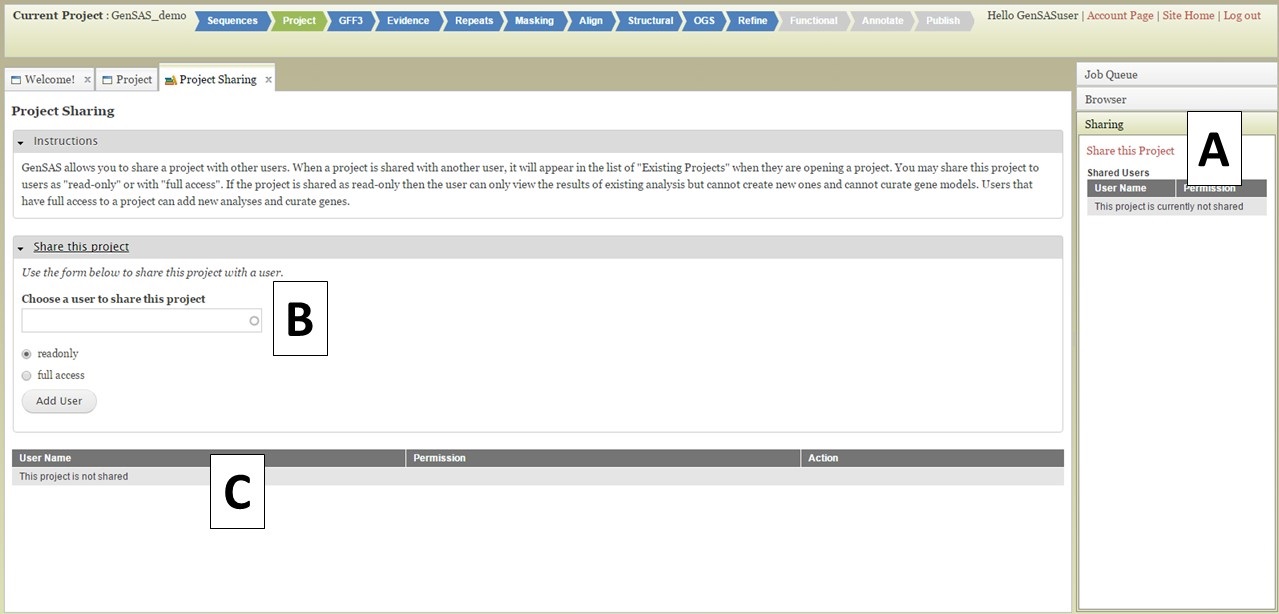The height and width of the screenshot is (614, 1279).
Task: Go to the Sequences workflow step
Action: (232, 21)
